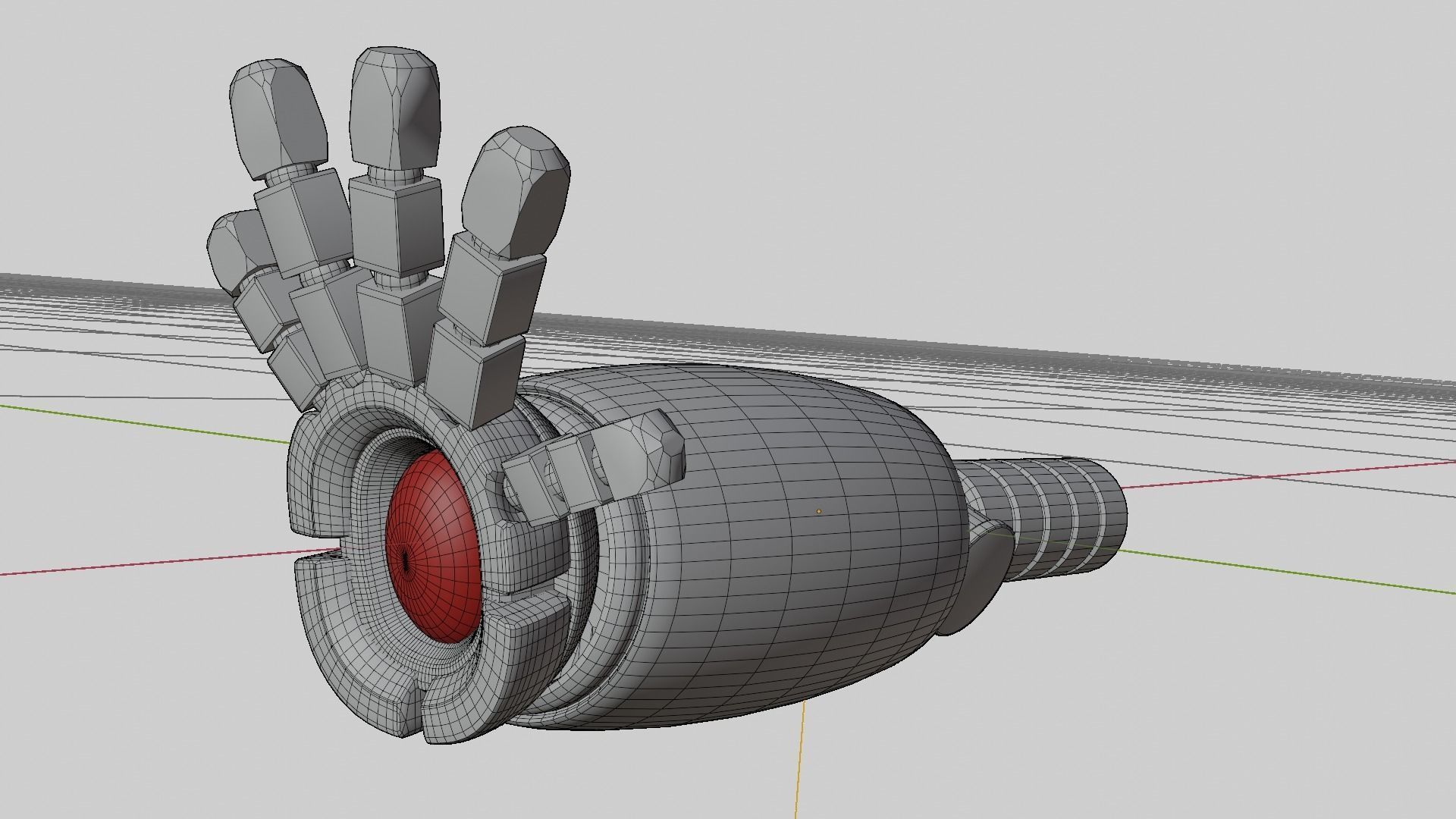Click the orange origin dot on forearm
1456x819 pixels.
point(818,512)
